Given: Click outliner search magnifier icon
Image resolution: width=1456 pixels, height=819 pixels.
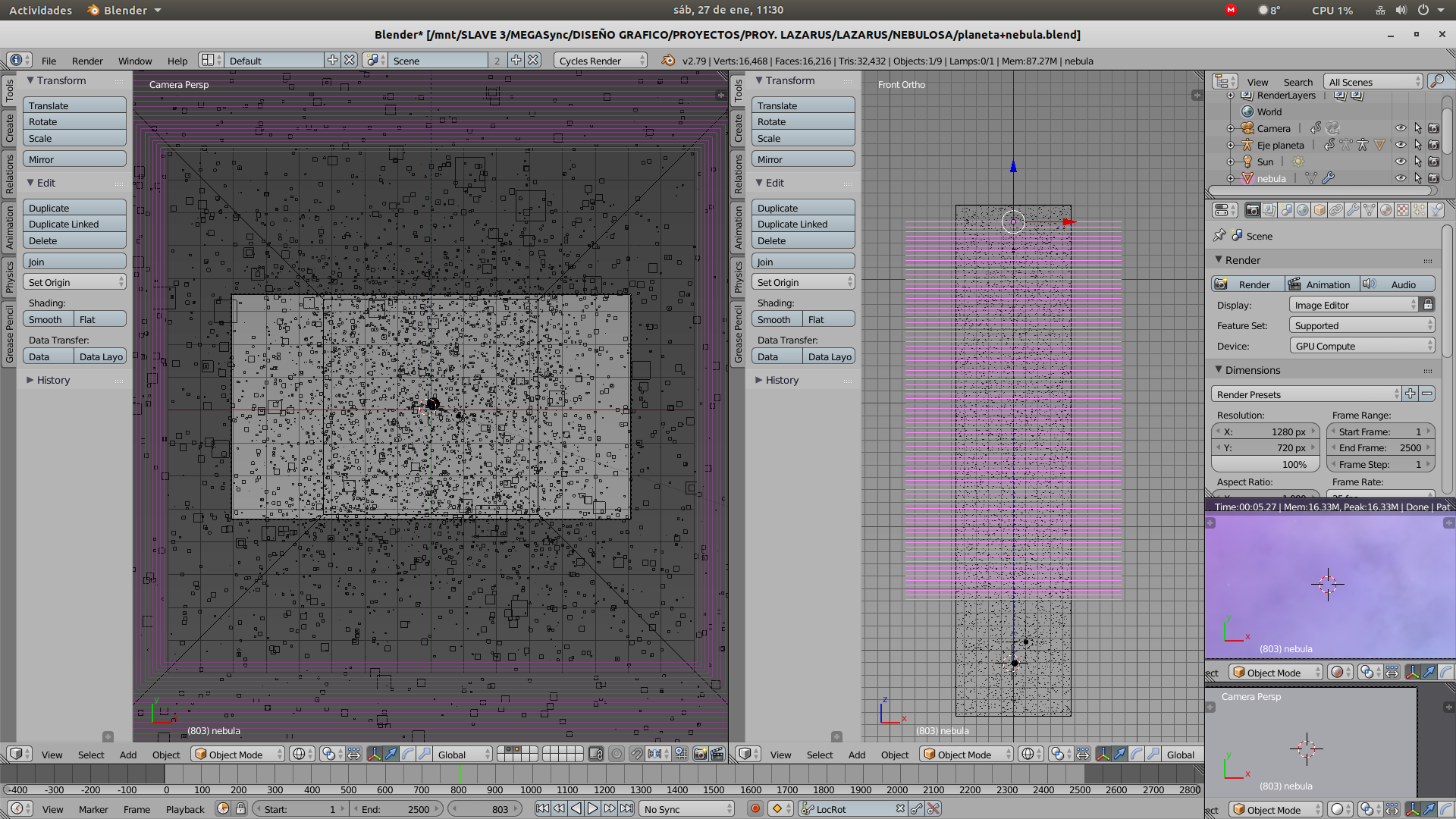Looking at the screenshot, I should [1436, 81].
